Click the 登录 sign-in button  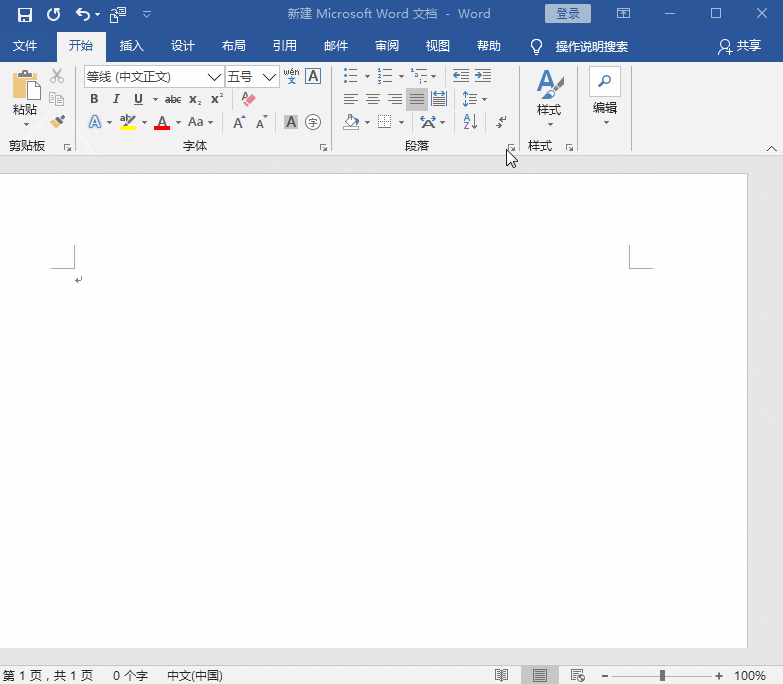[x=567, y=14]
